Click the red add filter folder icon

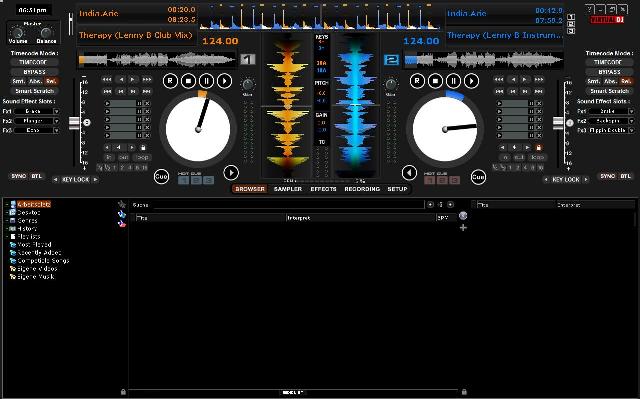[122, 223]
